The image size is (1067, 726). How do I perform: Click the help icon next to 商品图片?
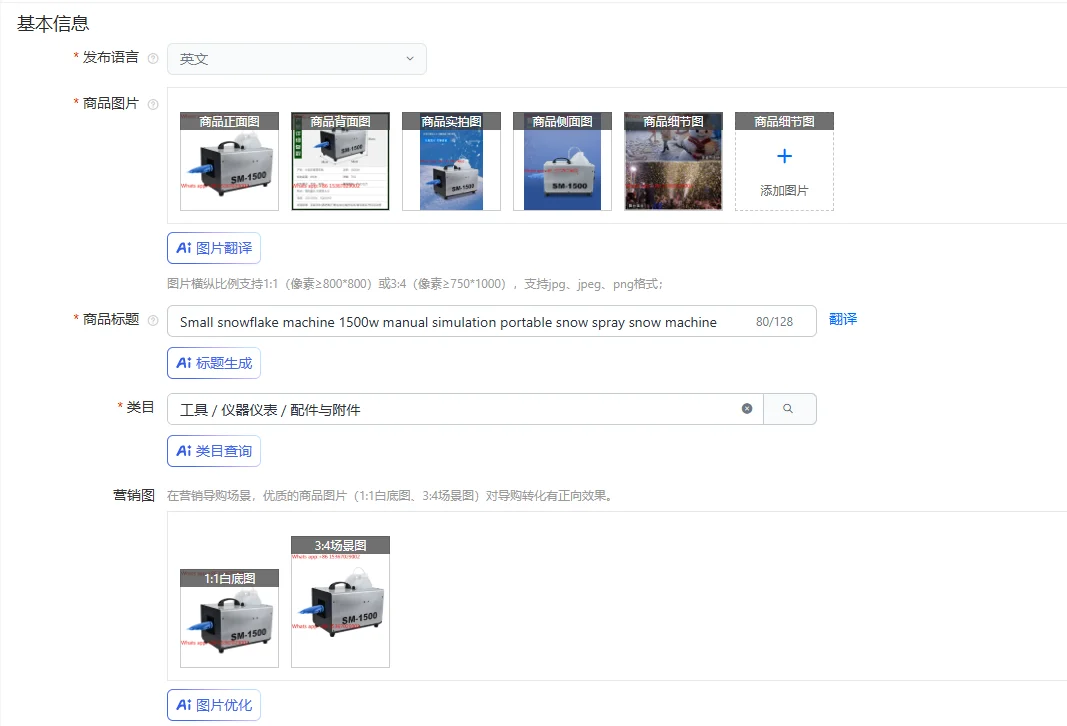tap(151, 103)
